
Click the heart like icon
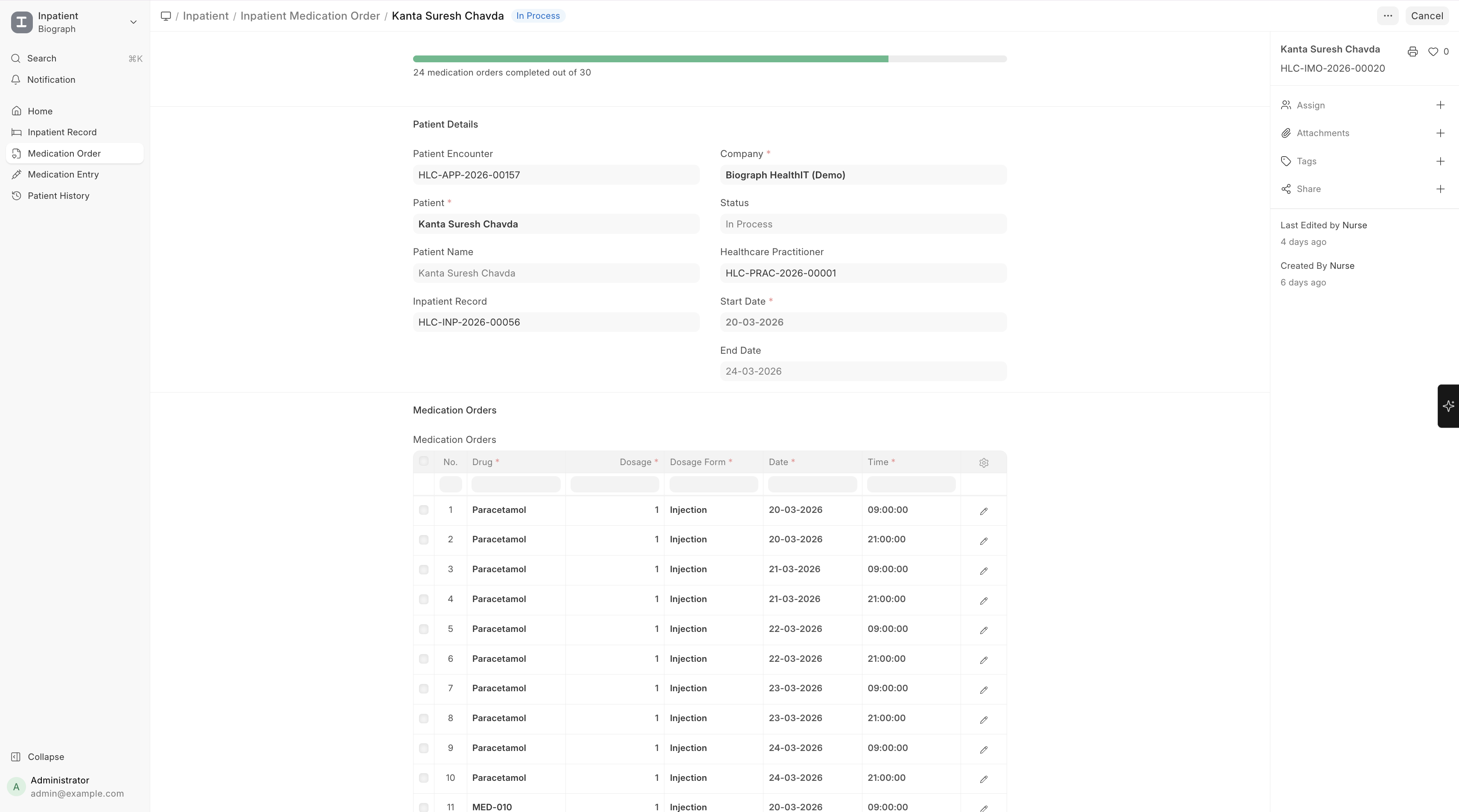(1433, 52)
